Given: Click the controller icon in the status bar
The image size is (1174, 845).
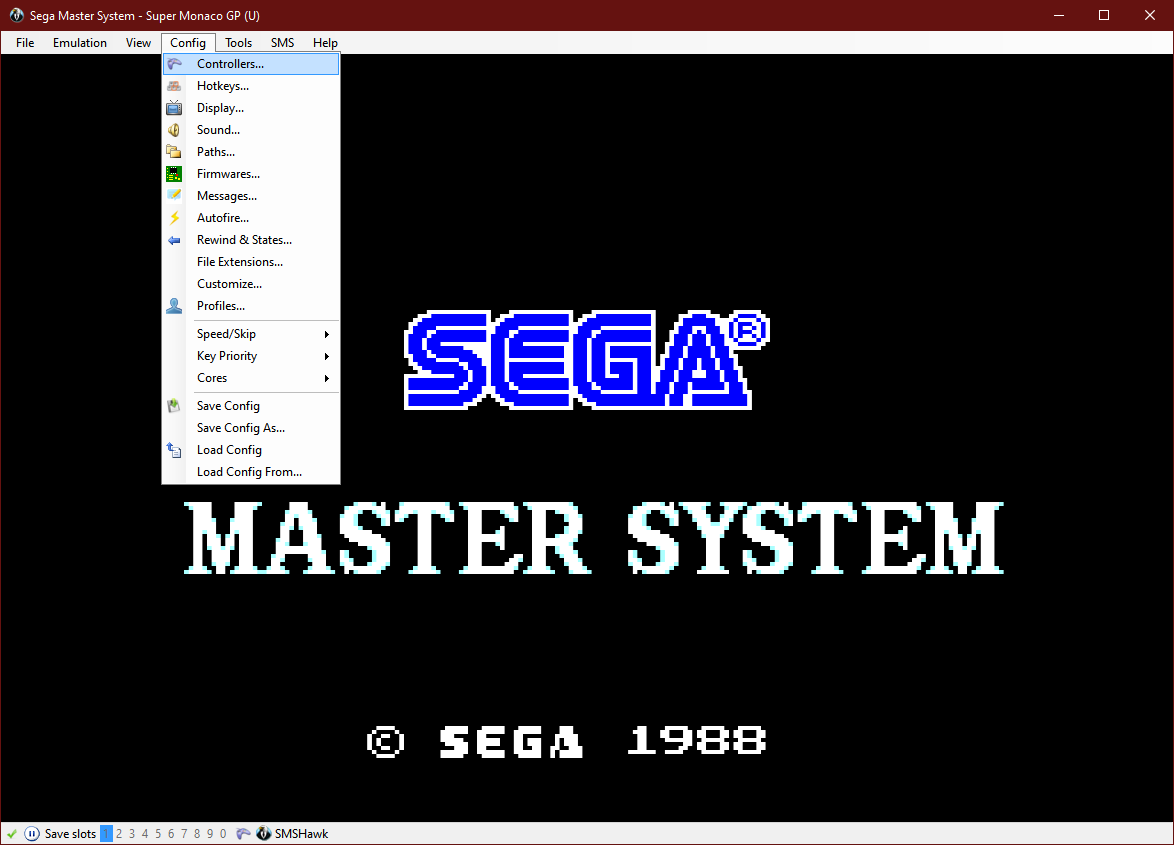Looking at the screenshot, I should [x=243, y=834].
